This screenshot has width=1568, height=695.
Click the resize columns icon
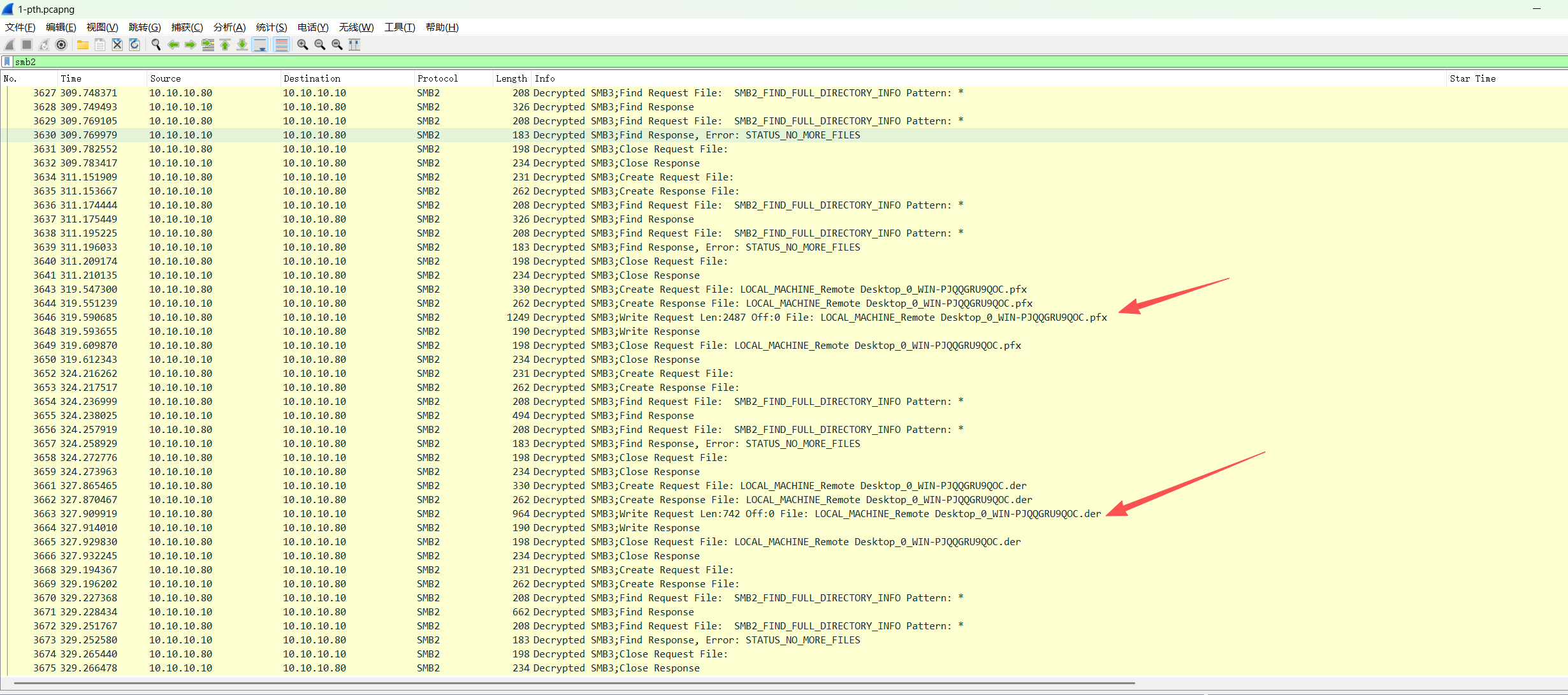[x=355, y=45]
